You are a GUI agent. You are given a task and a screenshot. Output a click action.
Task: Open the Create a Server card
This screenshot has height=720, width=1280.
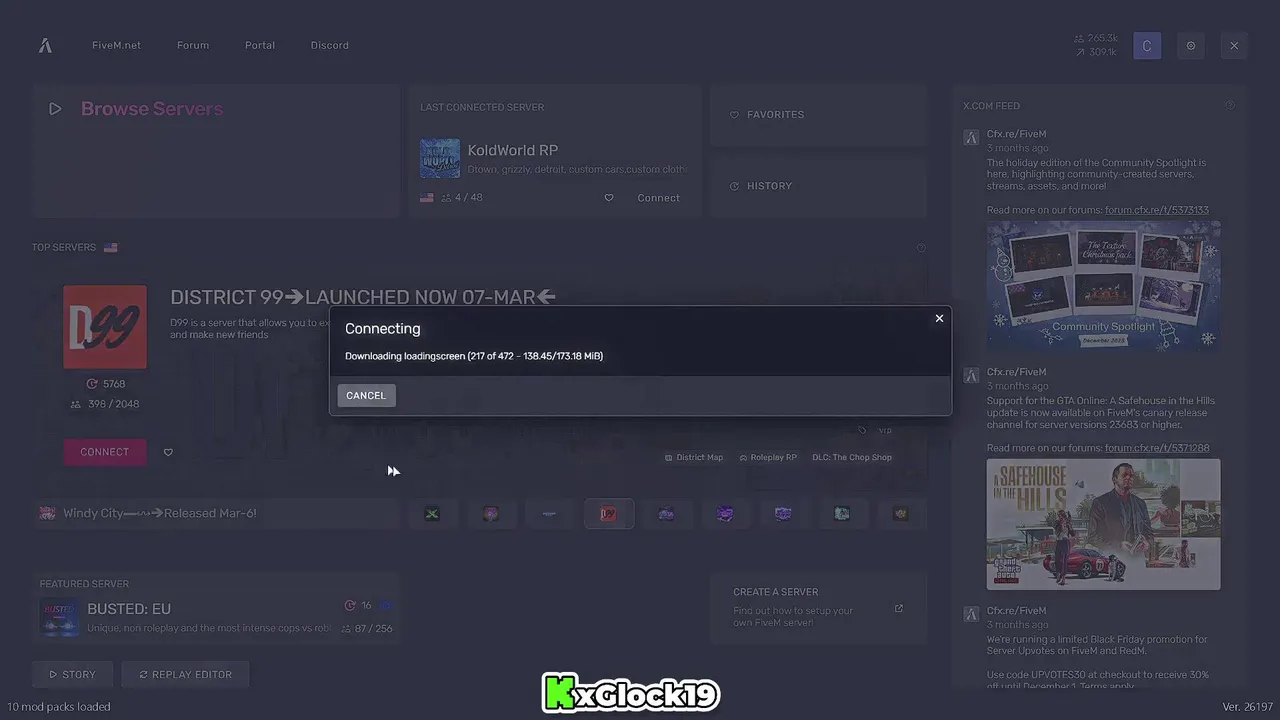[x=818, y=608]
